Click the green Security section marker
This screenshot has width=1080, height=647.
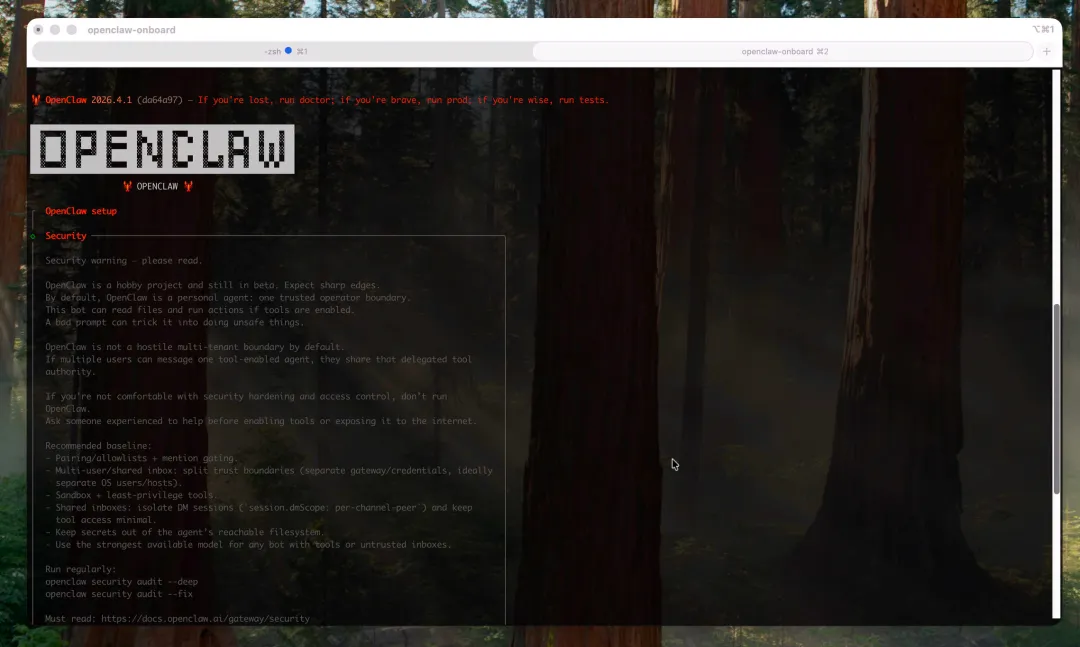(33, 236)
